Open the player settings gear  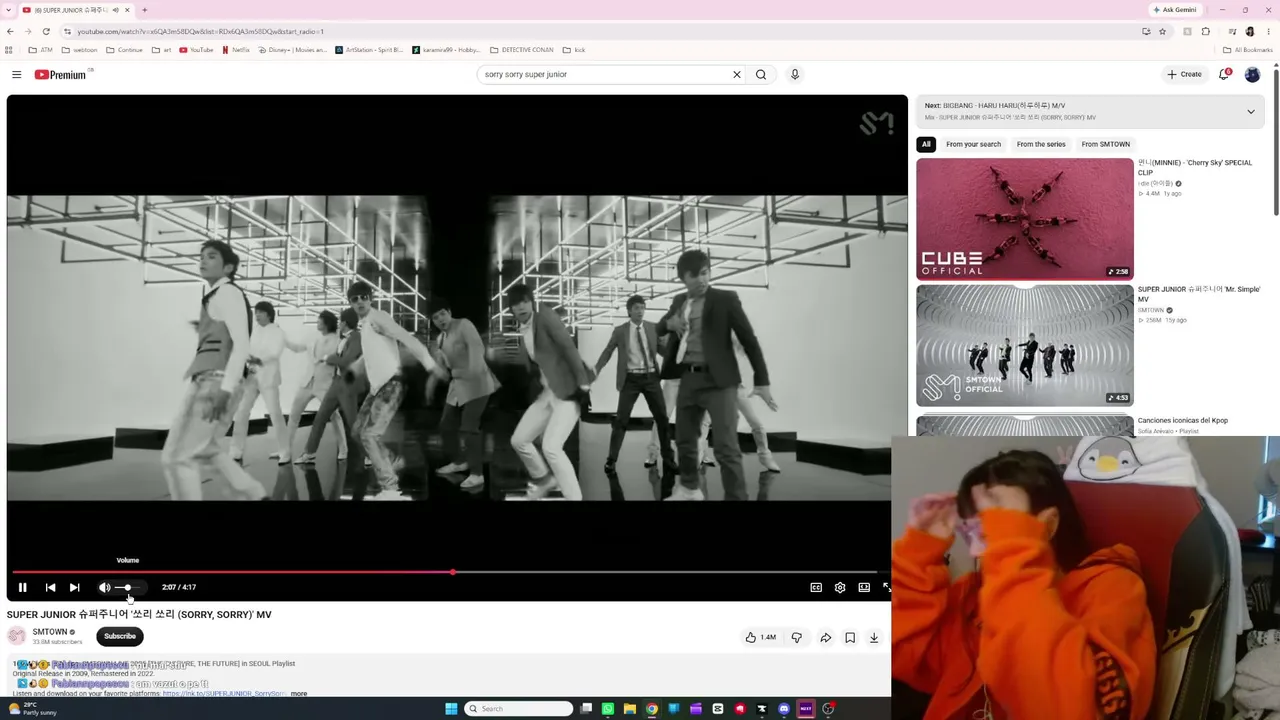(x=840, y=587)
